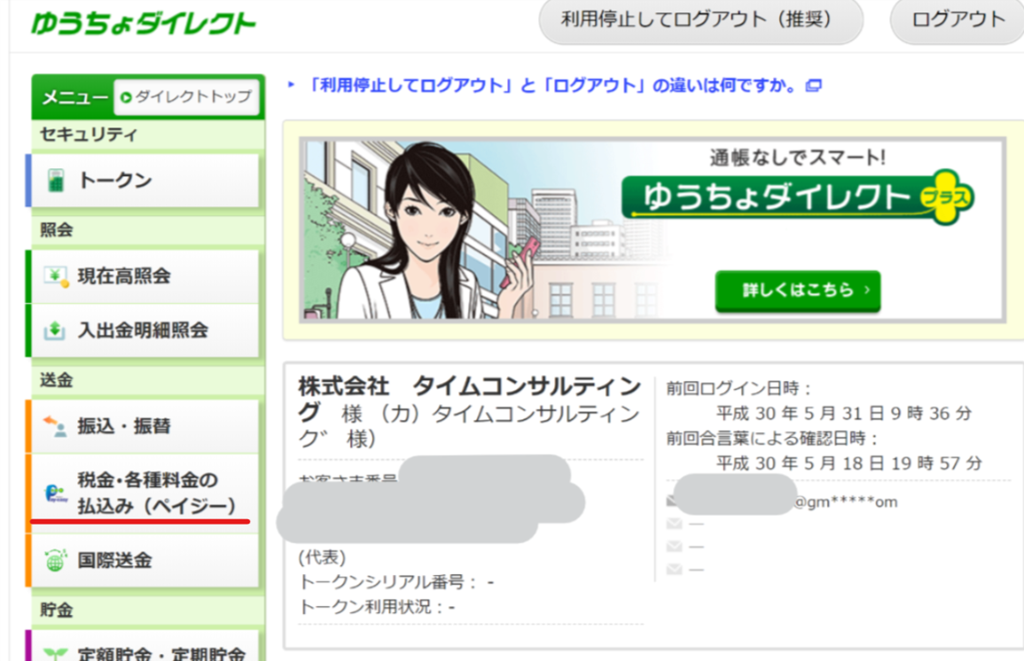Image resolution: width=1024 pixels, height=661 pixels.
Task: Click the yen balance inquiry icon
Action: pos(56,276)
